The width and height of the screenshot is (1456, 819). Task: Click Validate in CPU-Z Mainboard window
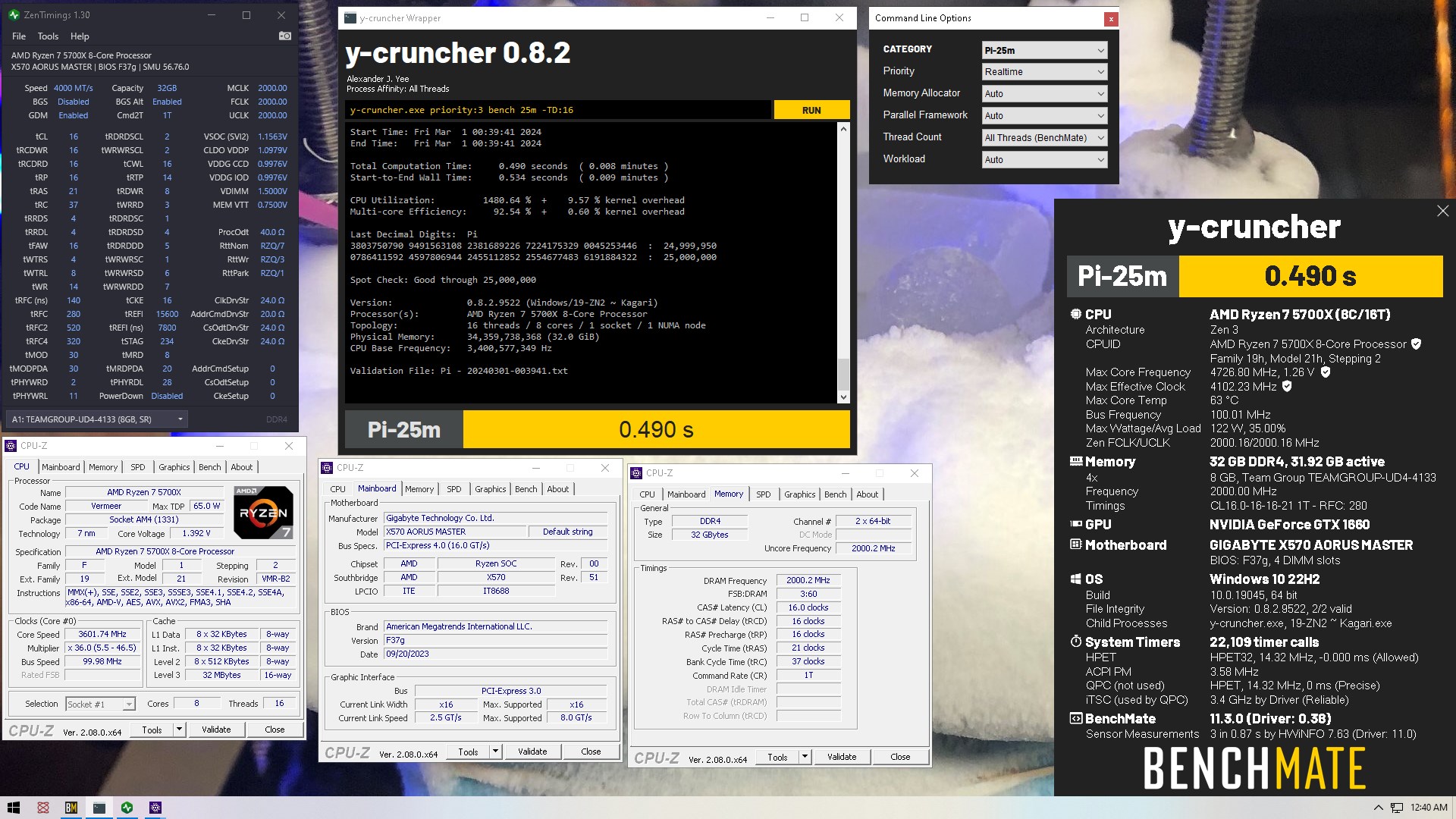tap(532, 752)
